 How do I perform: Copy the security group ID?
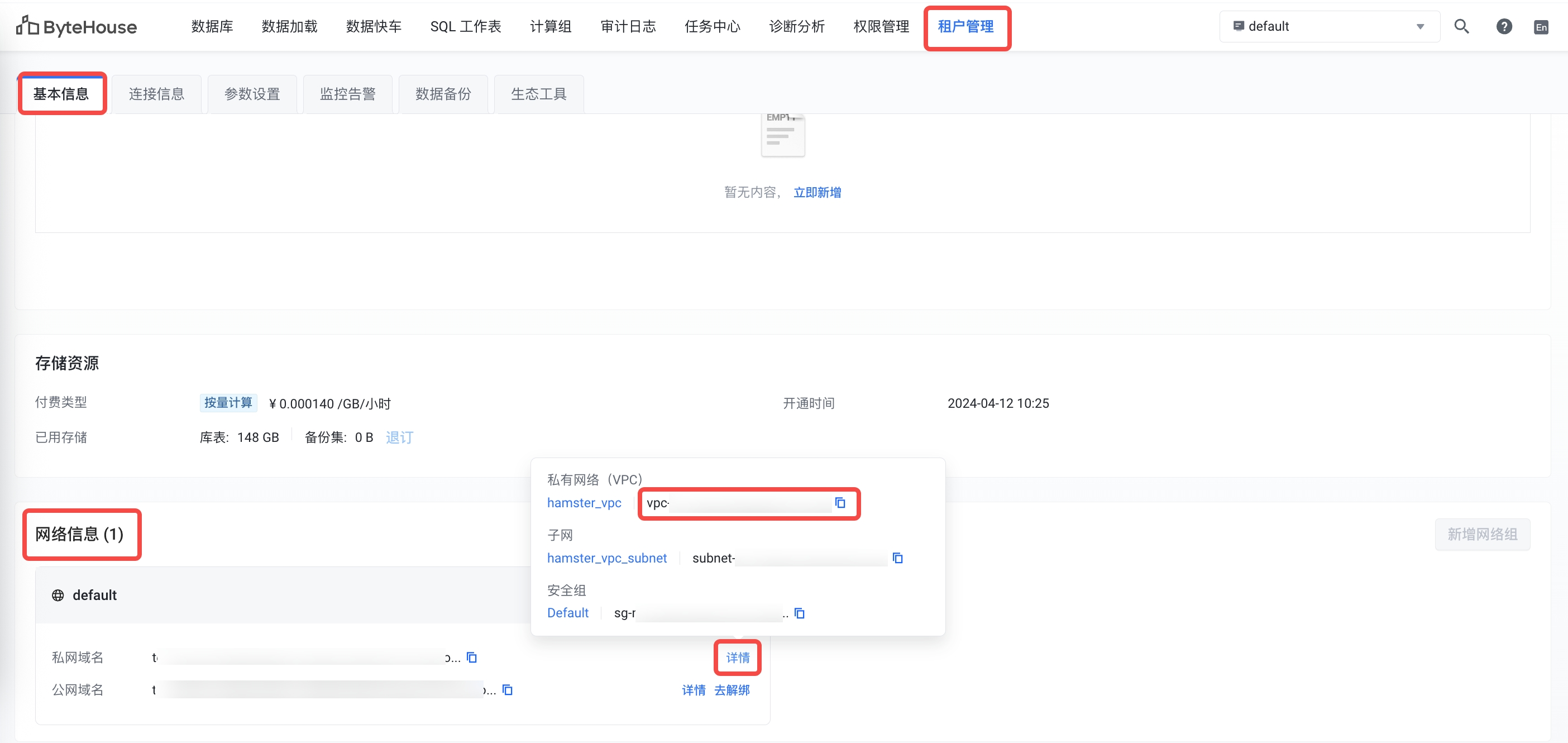tap(799, 613)
